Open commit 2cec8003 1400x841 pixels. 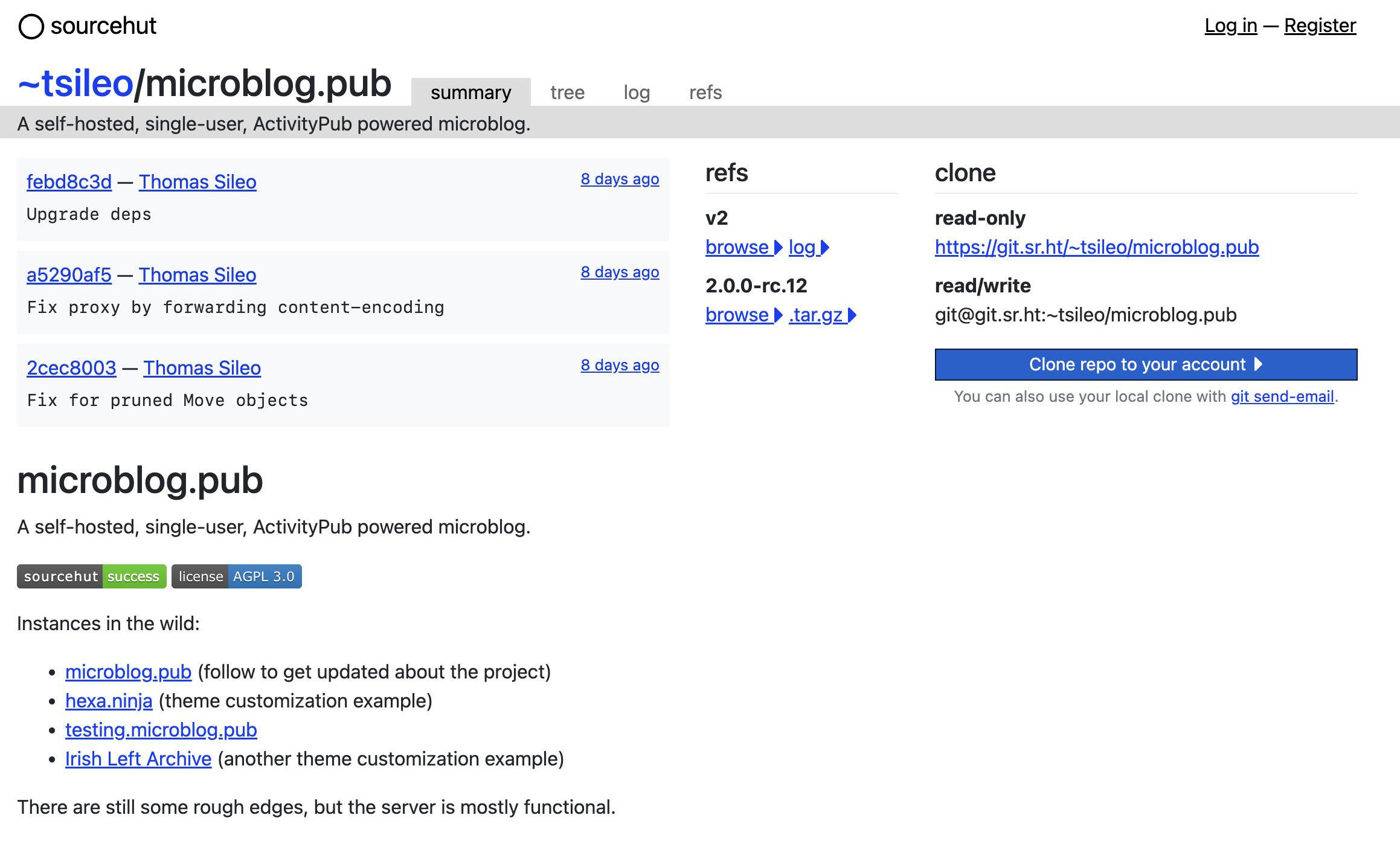(71, 368)
